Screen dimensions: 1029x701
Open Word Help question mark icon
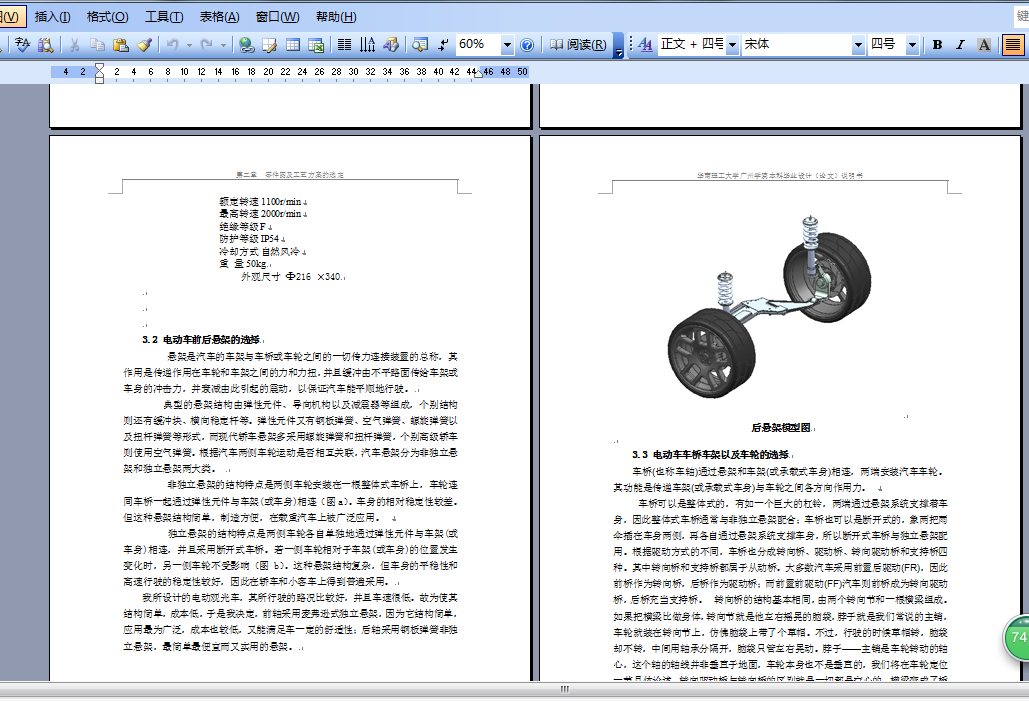527,45
